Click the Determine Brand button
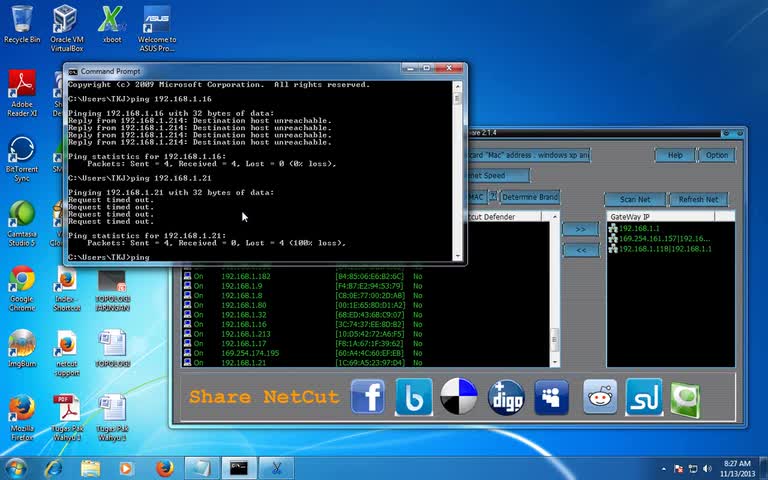This screenshot has height=480, width=768. pos(529,197)
